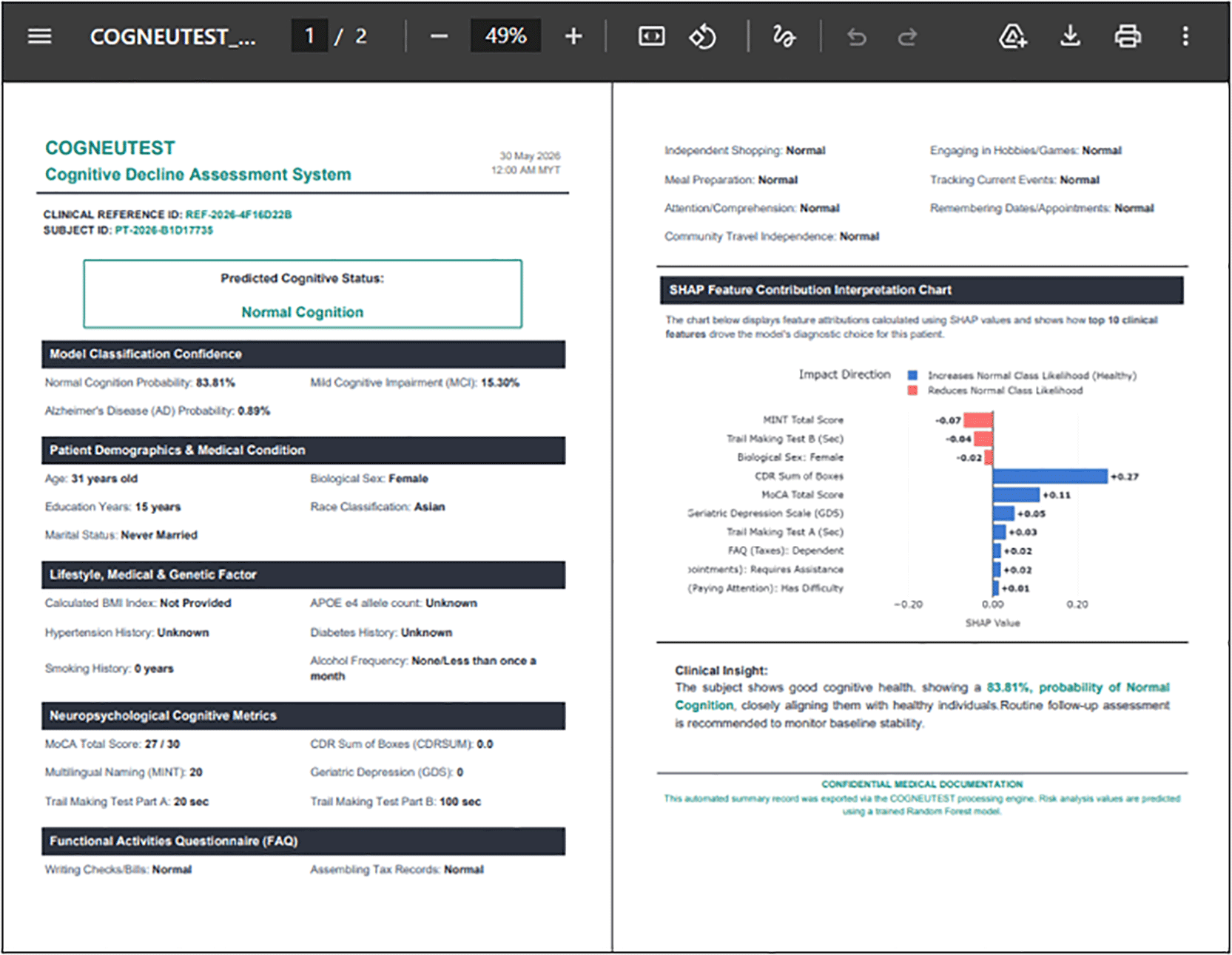1232x955 pixels.
Task: Click the 49% zoom level field
Action: tap(505, 36)
